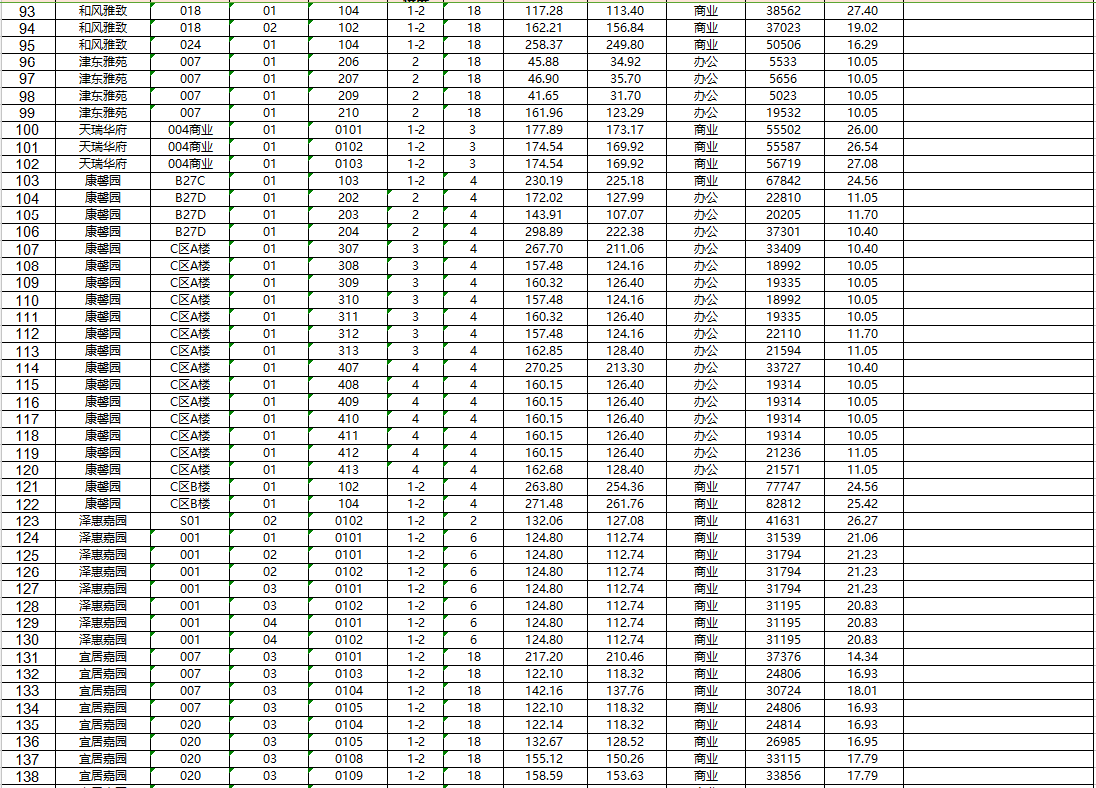The height and width of the screenshot is (788, 1096).
Task: Click the area value 217.20 in row 131
Action: tap(544, 657)
